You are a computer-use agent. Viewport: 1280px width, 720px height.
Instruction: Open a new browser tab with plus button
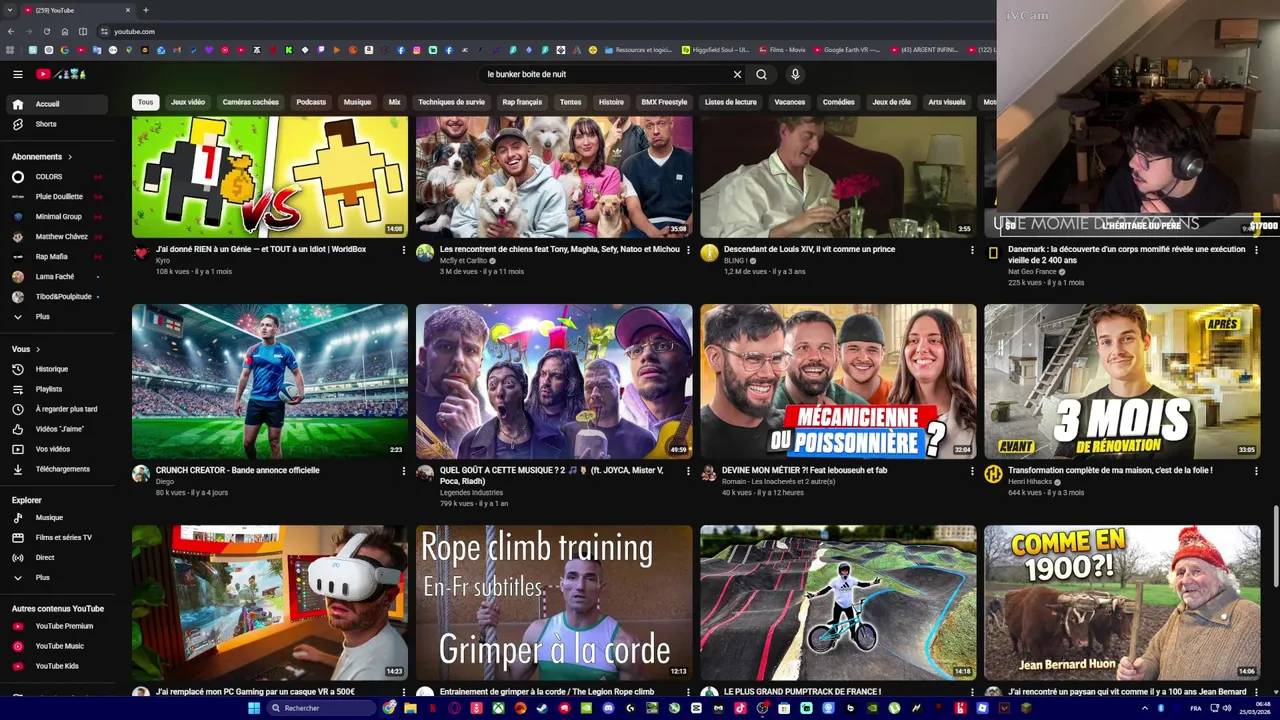(146, 10)
